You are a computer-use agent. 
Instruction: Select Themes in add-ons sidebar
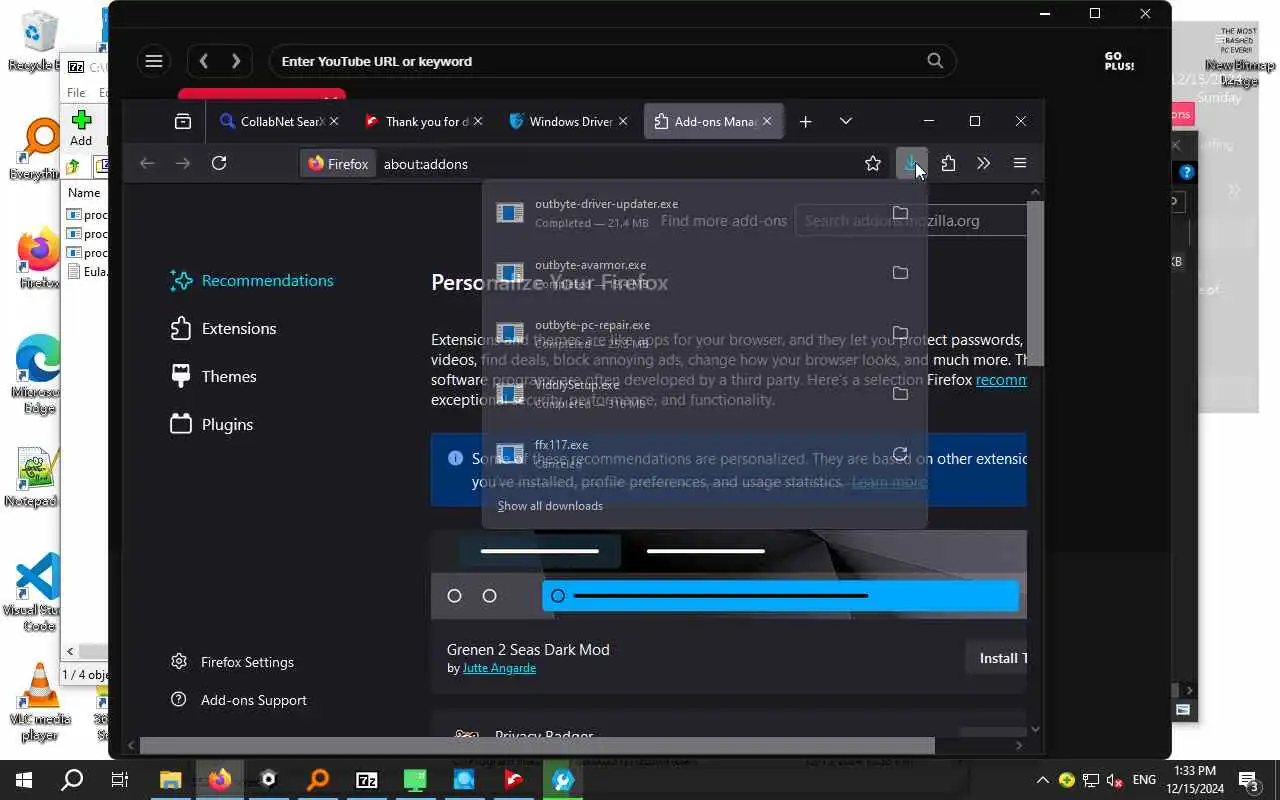(213, 376)
